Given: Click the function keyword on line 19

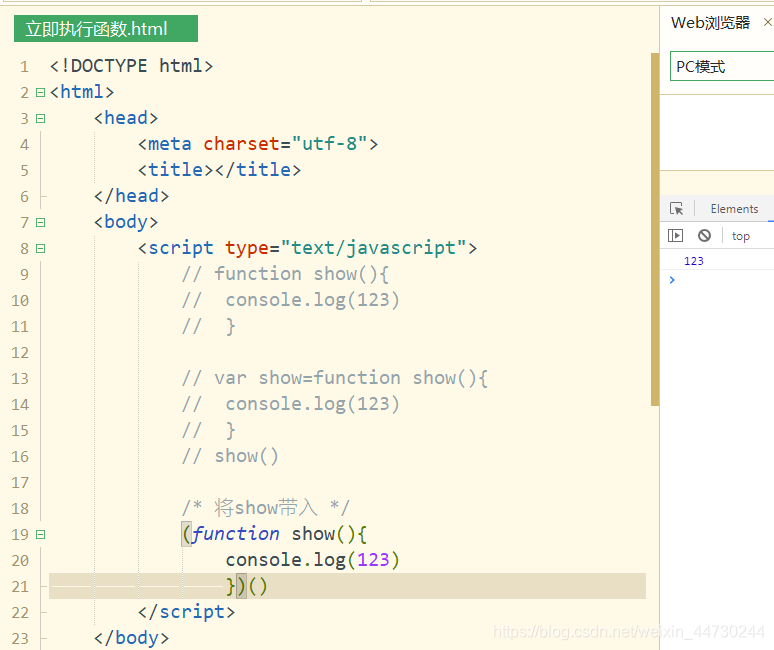Looking at the screenshot, I should pos(235,534).
